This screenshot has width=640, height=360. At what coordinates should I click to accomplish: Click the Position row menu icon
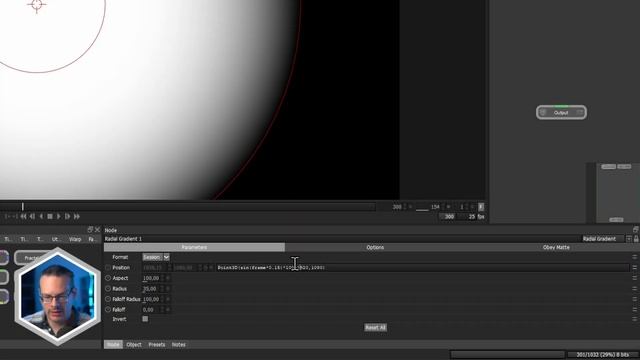point(634,268)
